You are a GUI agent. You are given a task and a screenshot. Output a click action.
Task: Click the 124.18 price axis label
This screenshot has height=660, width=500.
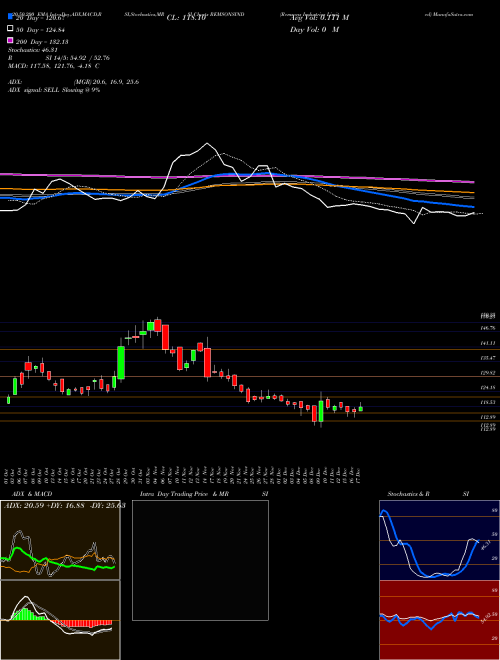[x=488, y=388]
